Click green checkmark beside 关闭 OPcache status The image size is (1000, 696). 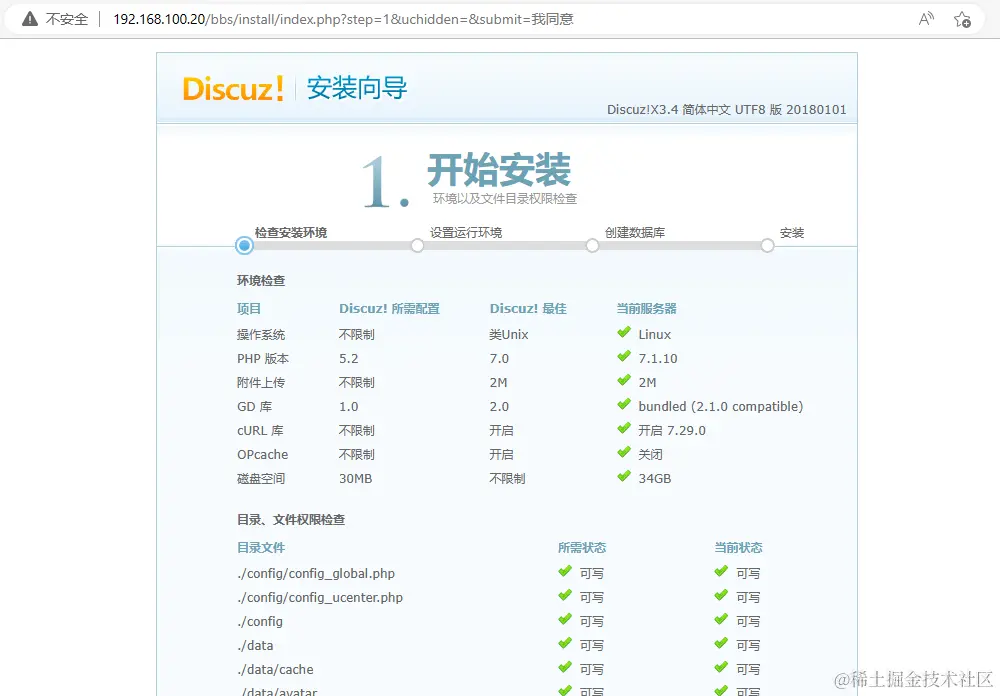pos(624,452)
